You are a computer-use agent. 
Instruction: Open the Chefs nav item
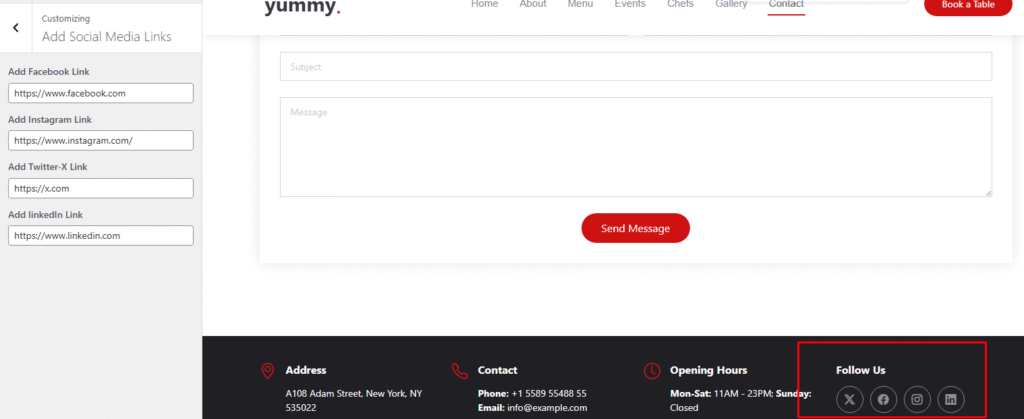680,4
